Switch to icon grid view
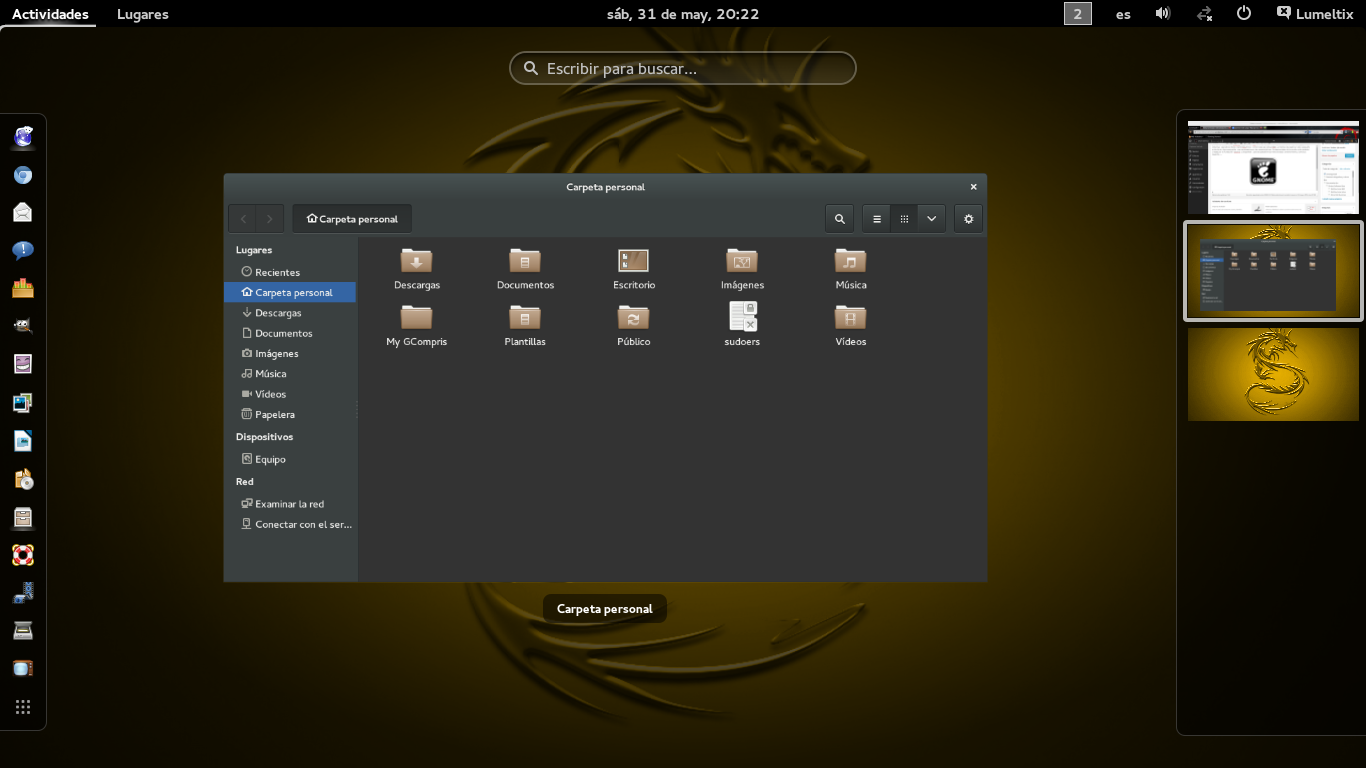Screen dimensions: 1366x768 click(904, 219)
